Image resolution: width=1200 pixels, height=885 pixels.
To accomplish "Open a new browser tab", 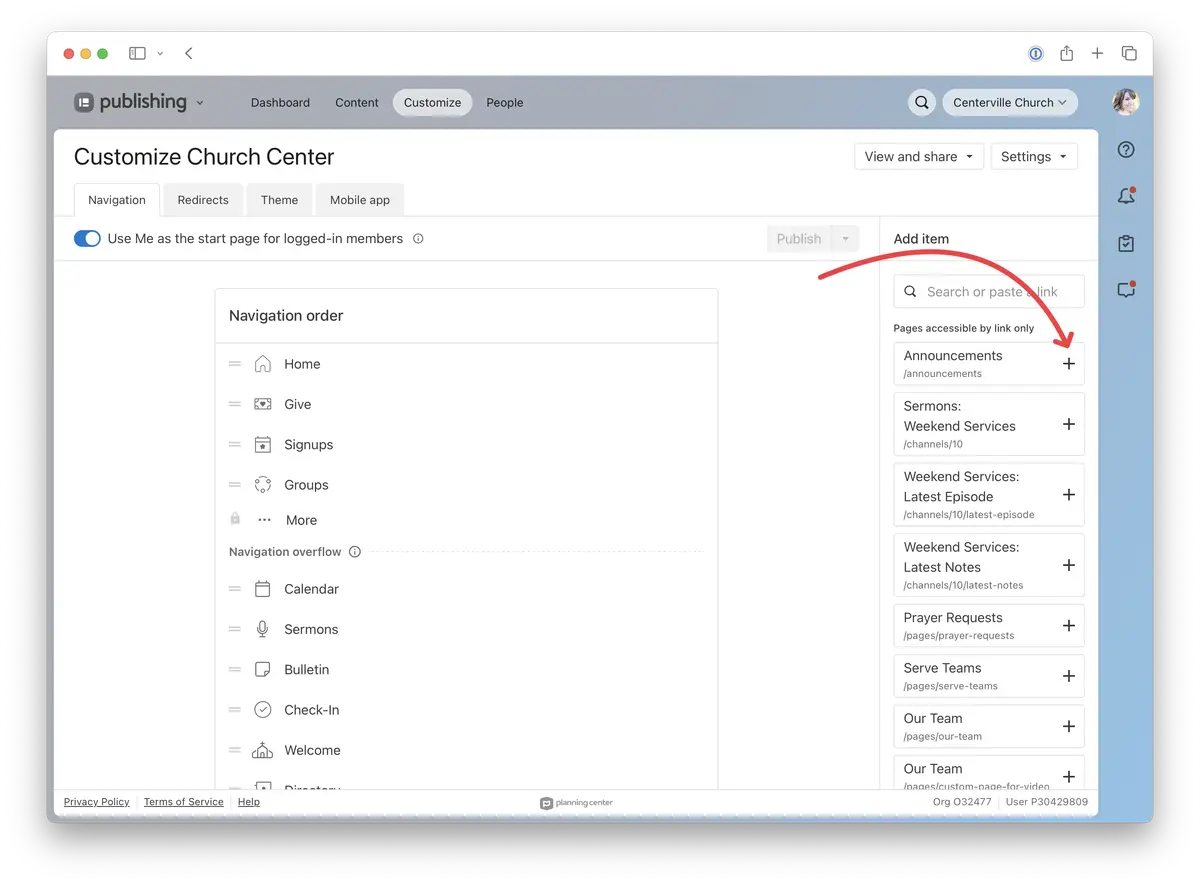I will coord(1097,53).
